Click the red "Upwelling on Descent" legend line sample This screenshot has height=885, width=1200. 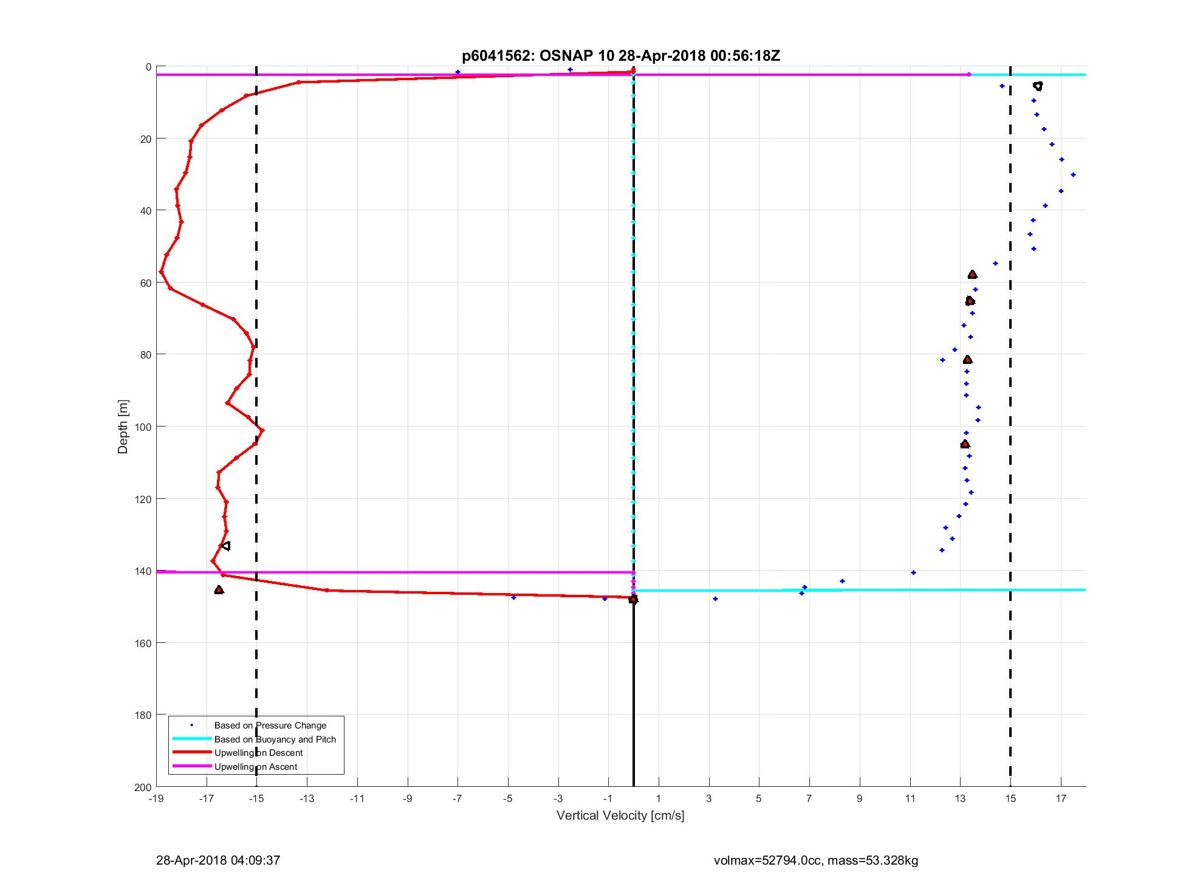tap(191, 753)
